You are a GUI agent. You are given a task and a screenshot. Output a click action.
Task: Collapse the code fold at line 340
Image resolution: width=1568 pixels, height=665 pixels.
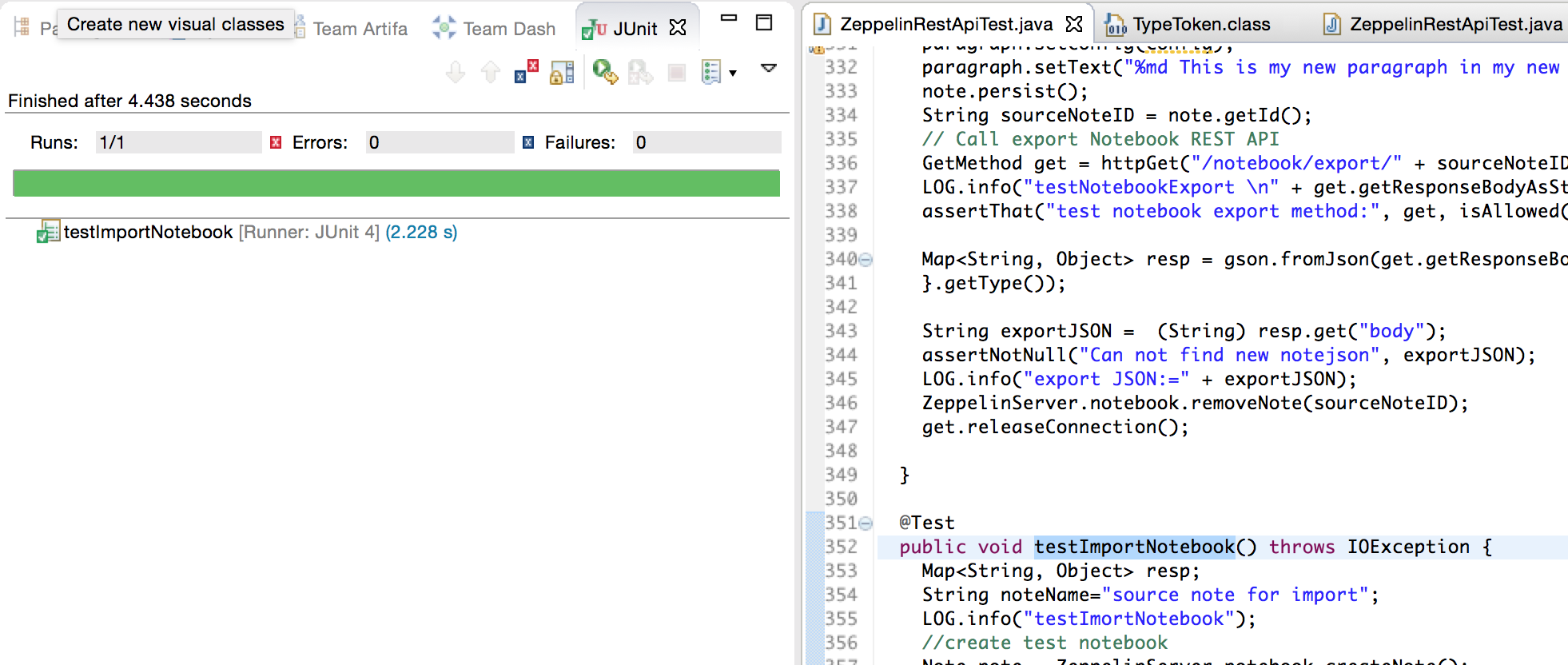point(866,260)
